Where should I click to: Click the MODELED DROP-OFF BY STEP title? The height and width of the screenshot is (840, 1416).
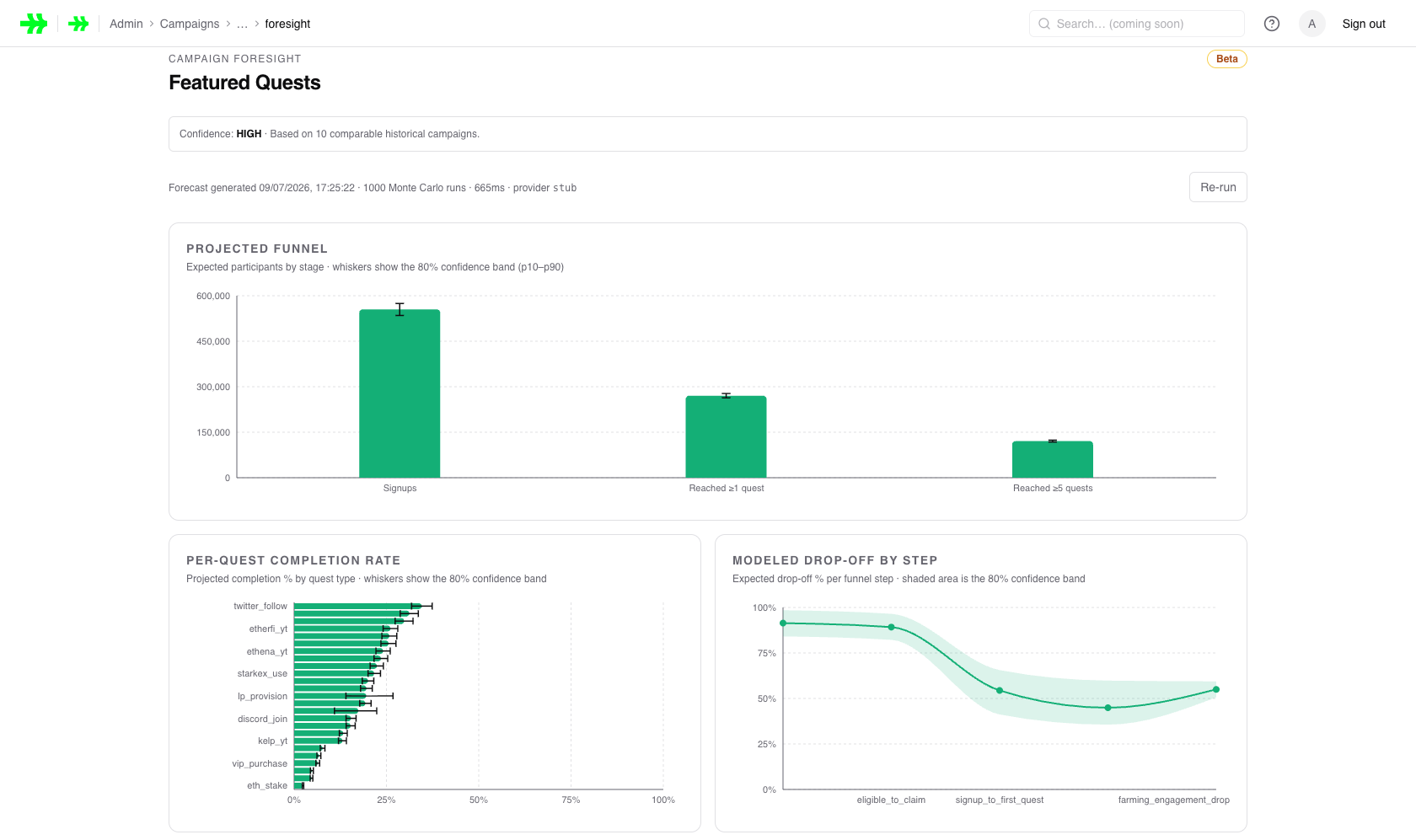coord(834,560)
